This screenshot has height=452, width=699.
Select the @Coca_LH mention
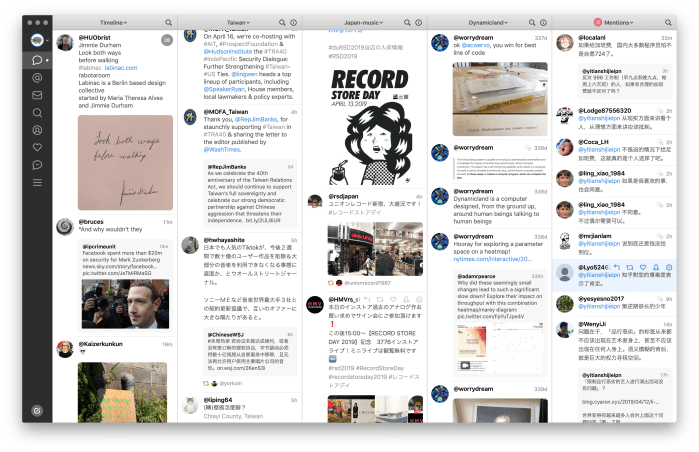(x=614, y=150)
